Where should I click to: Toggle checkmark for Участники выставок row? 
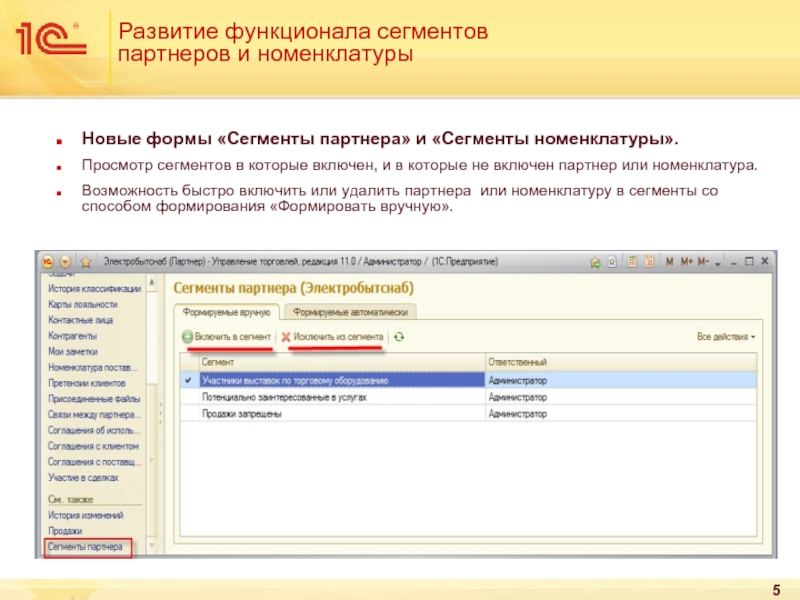tap(187, 380)
